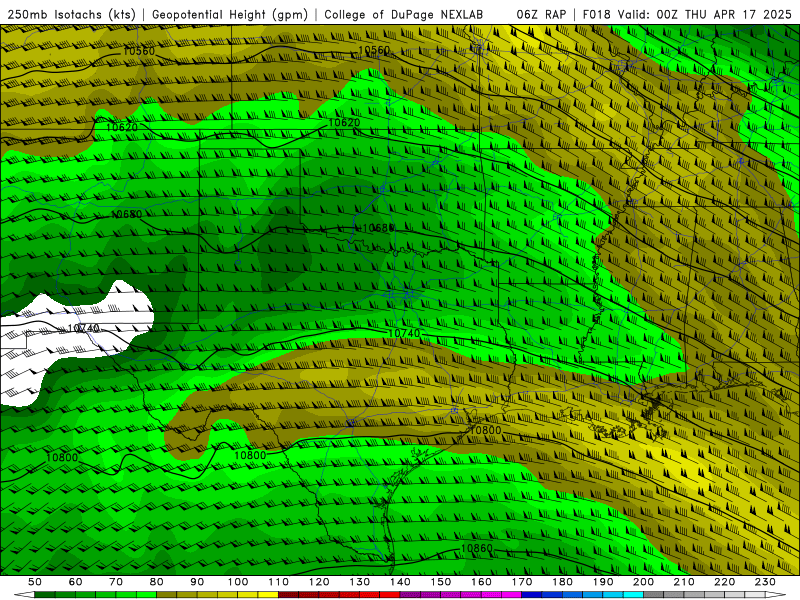Click the 110 label on the color scale

coord(279,582)
